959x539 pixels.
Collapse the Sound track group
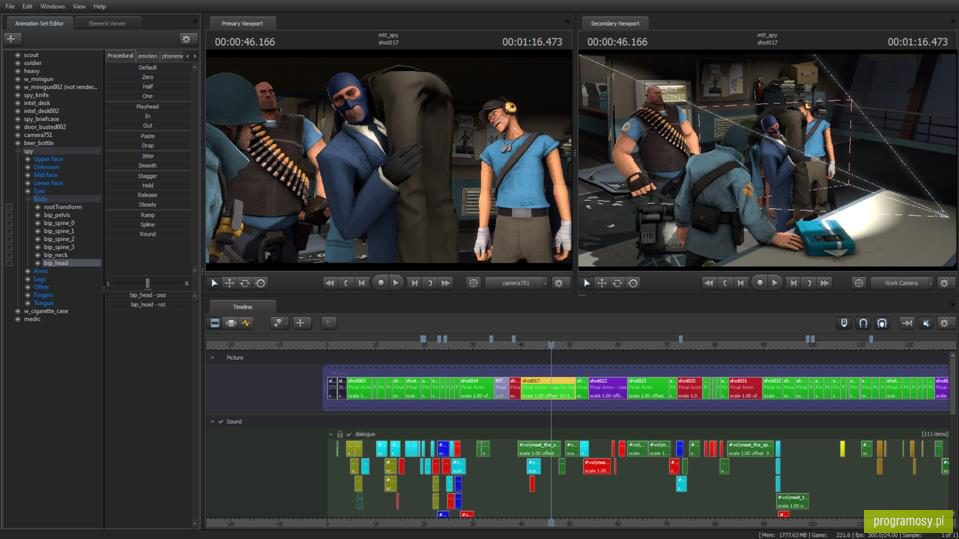pyautogui.click(x=213, y=422)
